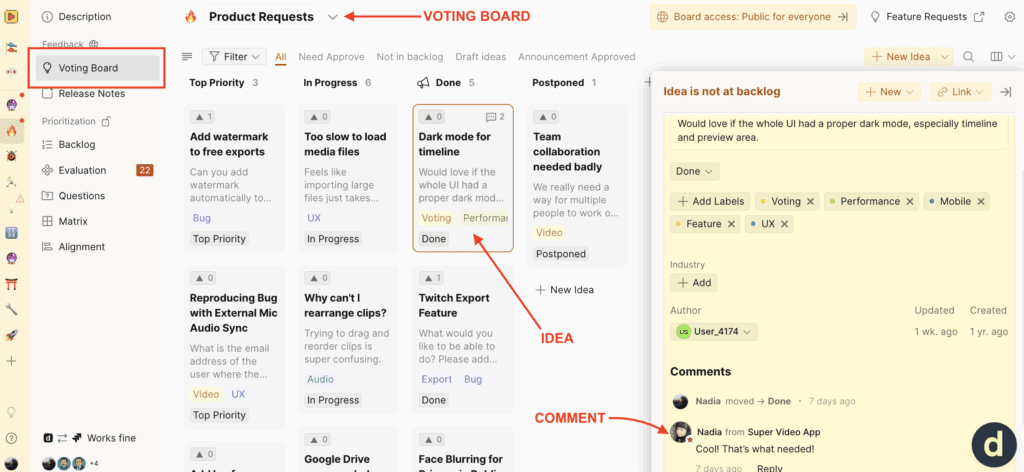
Task: Add new workspace with plus icon
Action: click(12, 361)
